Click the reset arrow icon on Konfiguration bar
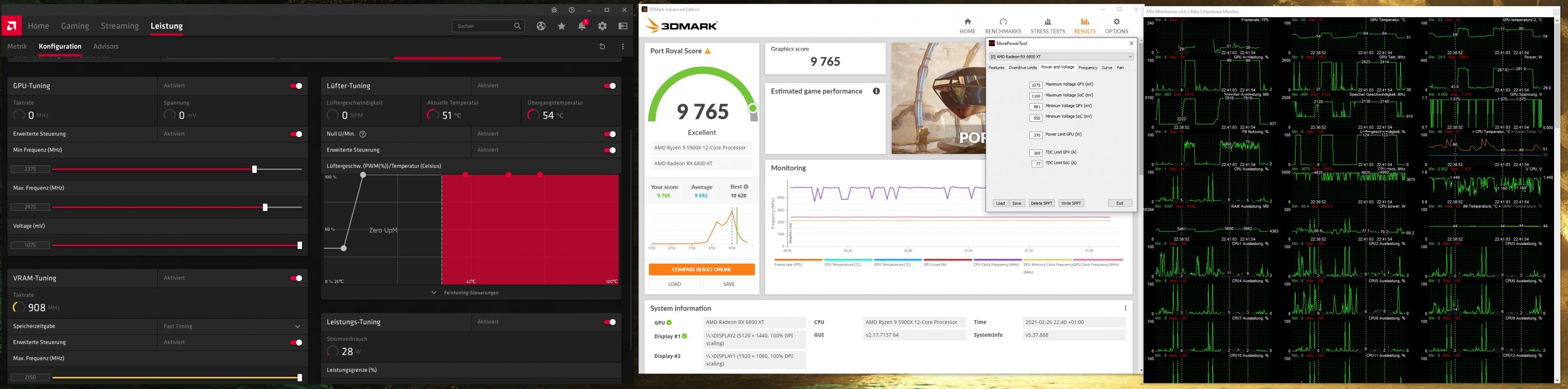The height and width of the screenshot is (389, 1568). pos(602,46)
